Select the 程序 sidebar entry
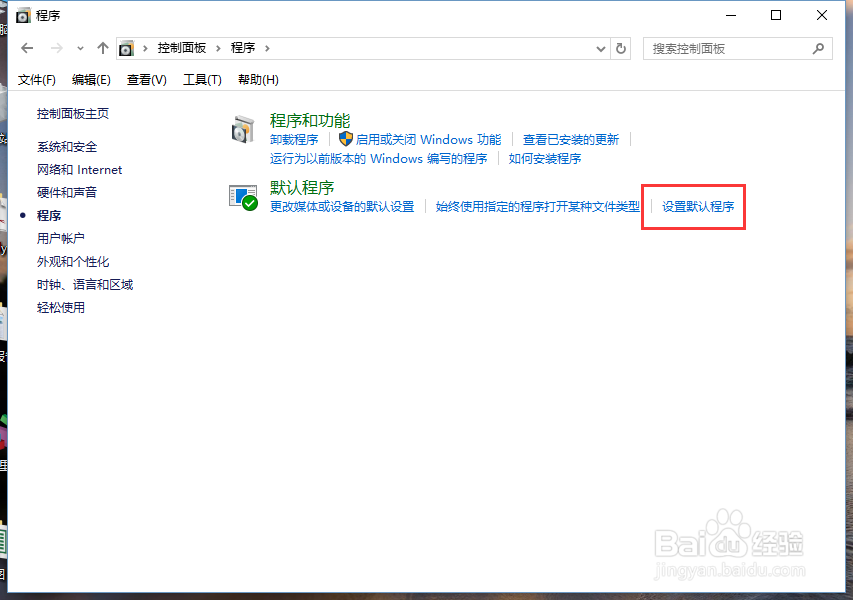This screenshot has width=853, height=600. 49,216
